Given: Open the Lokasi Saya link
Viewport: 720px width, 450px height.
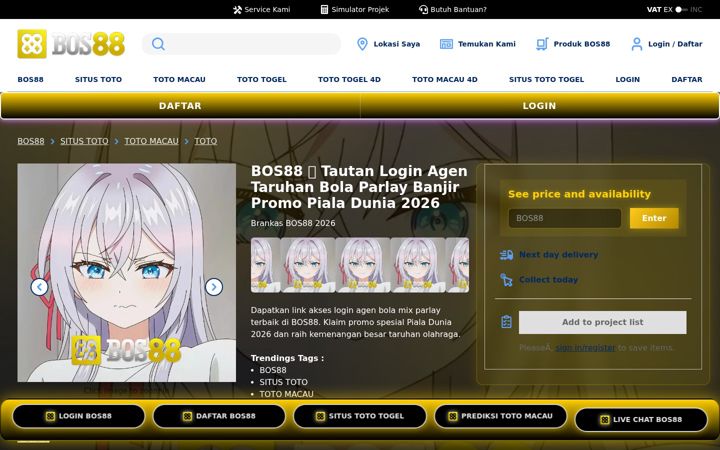Looking at the screenshot, I should [397, 44].
